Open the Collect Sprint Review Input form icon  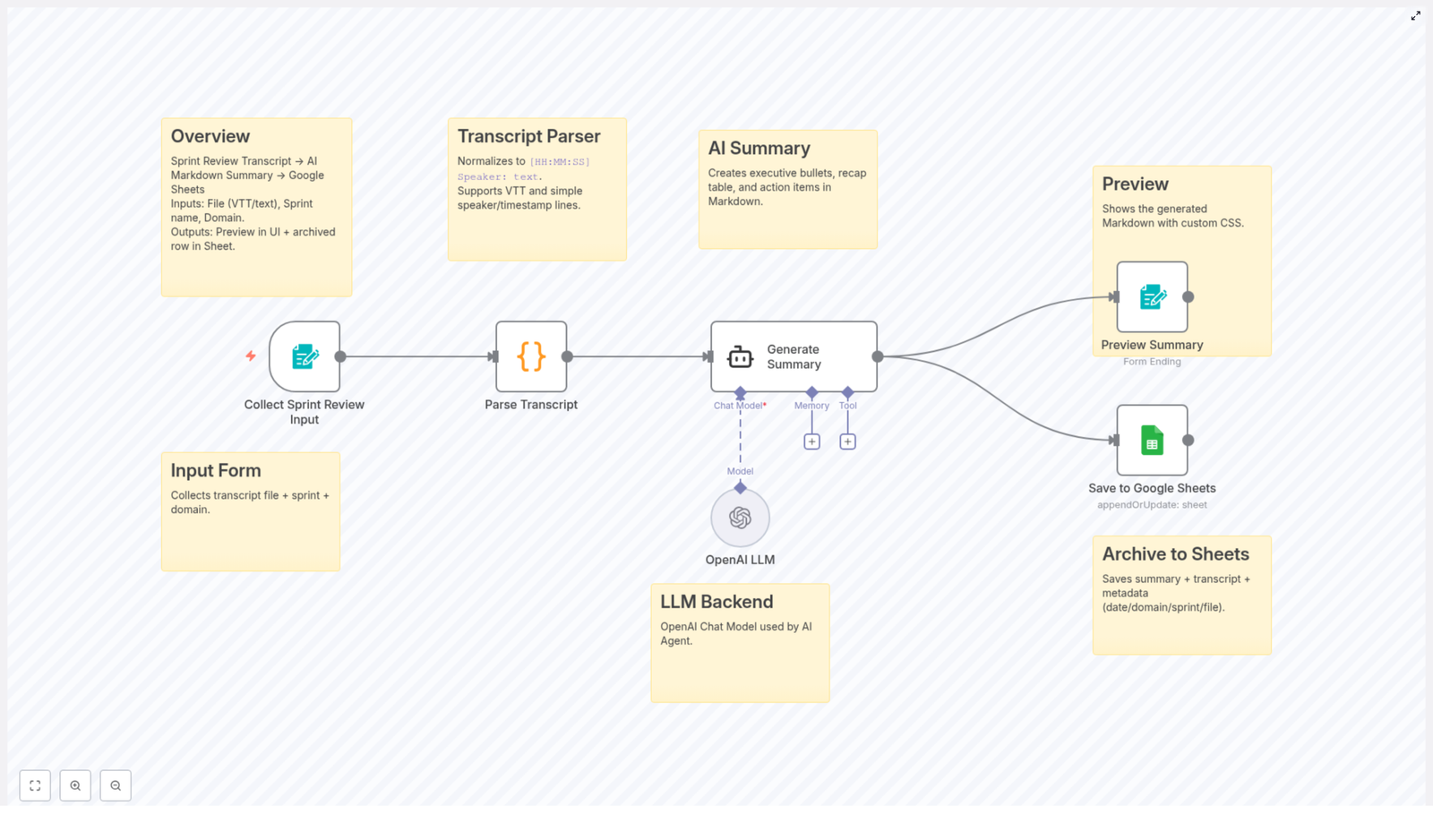click(305, 356)
